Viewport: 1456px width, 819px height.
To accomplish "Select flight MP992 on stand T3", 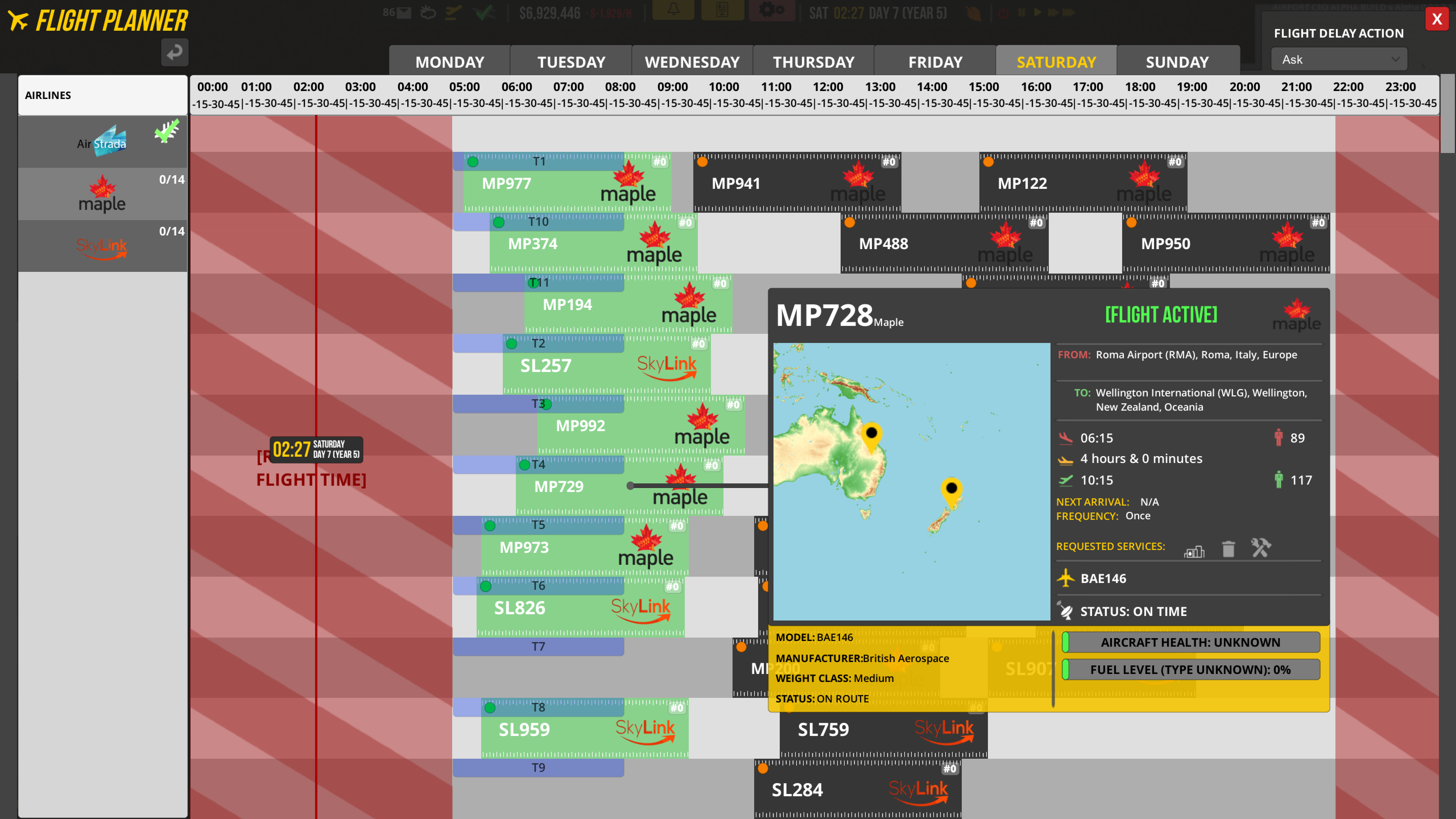I will click(x=641, y=426).
